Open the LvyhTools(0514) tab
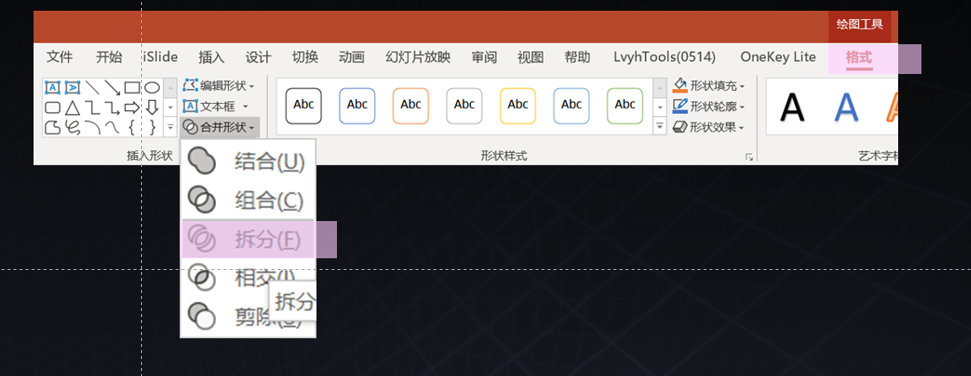The height and width of the screenshot is (376, 971). coord(664,58)
